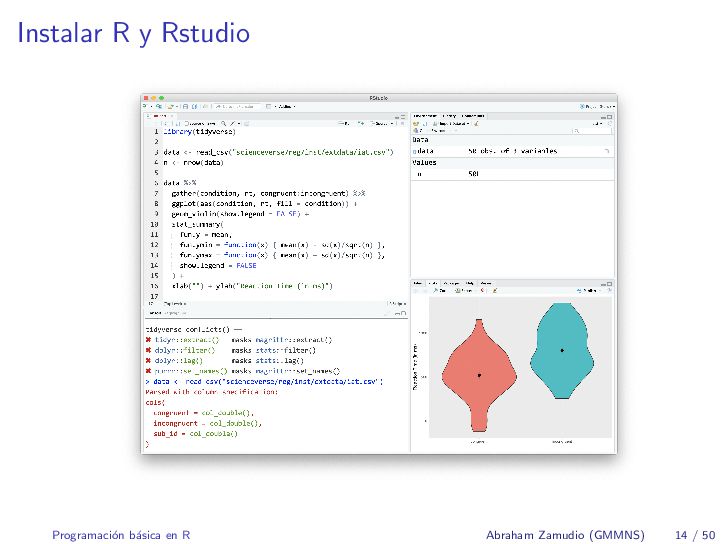The width and height of the screenshot is (726, 544).
Task: Click the Save current document toolbar icon
Action: [185, 106]
